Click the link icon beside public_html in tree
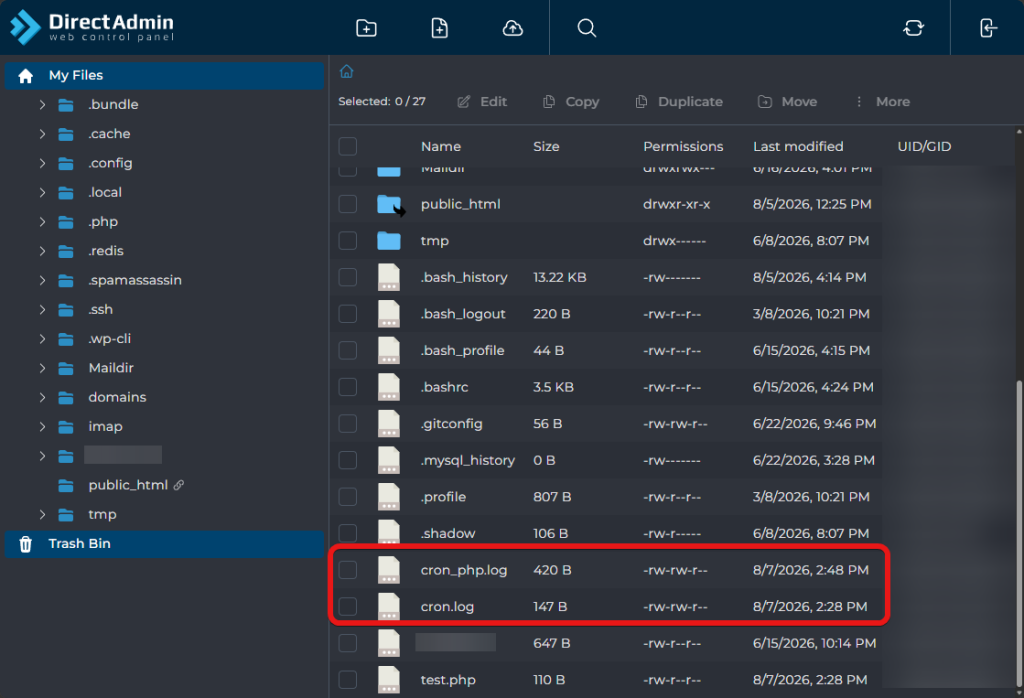This screenshot has width=1024, height=698. 179,485
